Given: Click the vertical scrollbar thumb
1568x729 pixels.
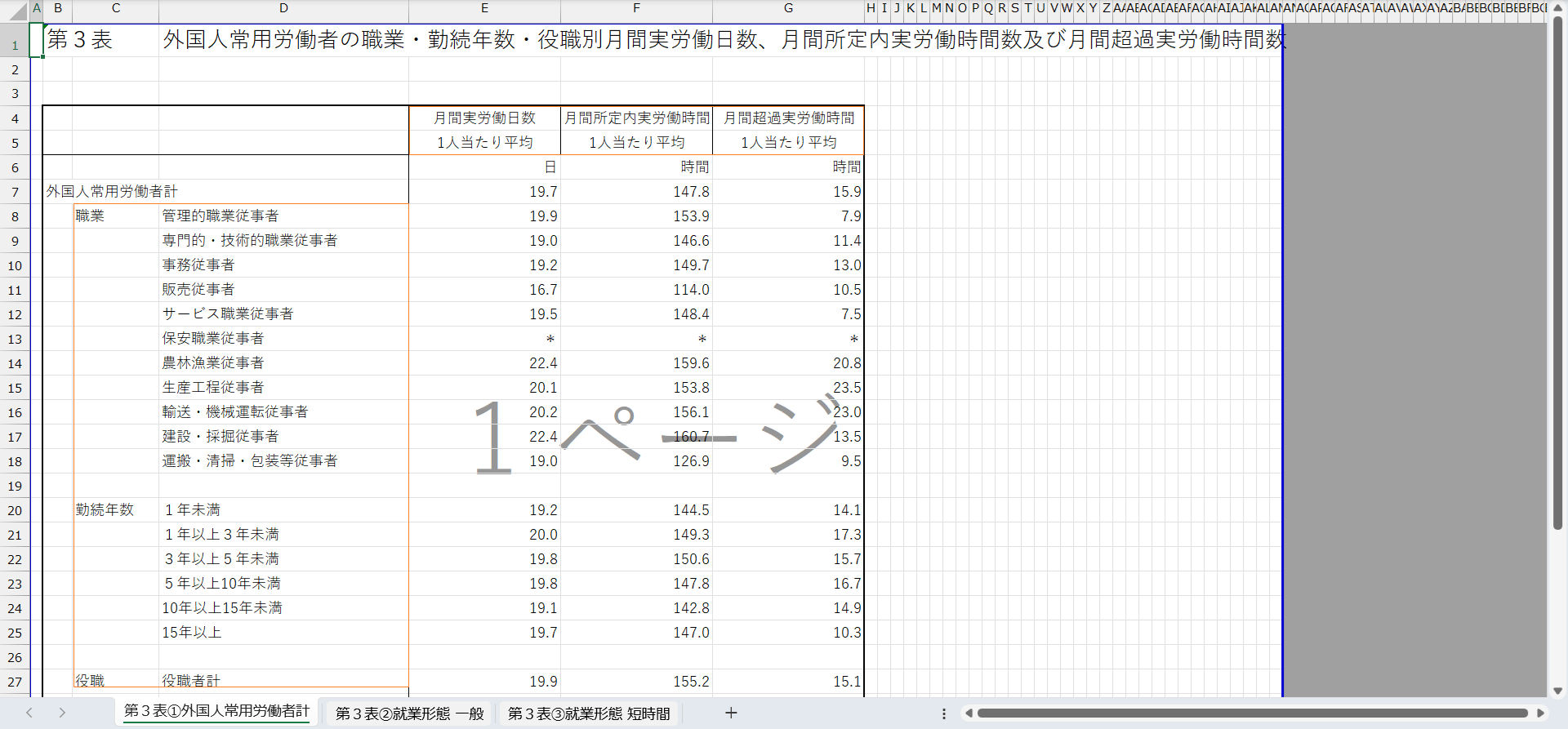Looking at the screenshot, I should 1557,273.
